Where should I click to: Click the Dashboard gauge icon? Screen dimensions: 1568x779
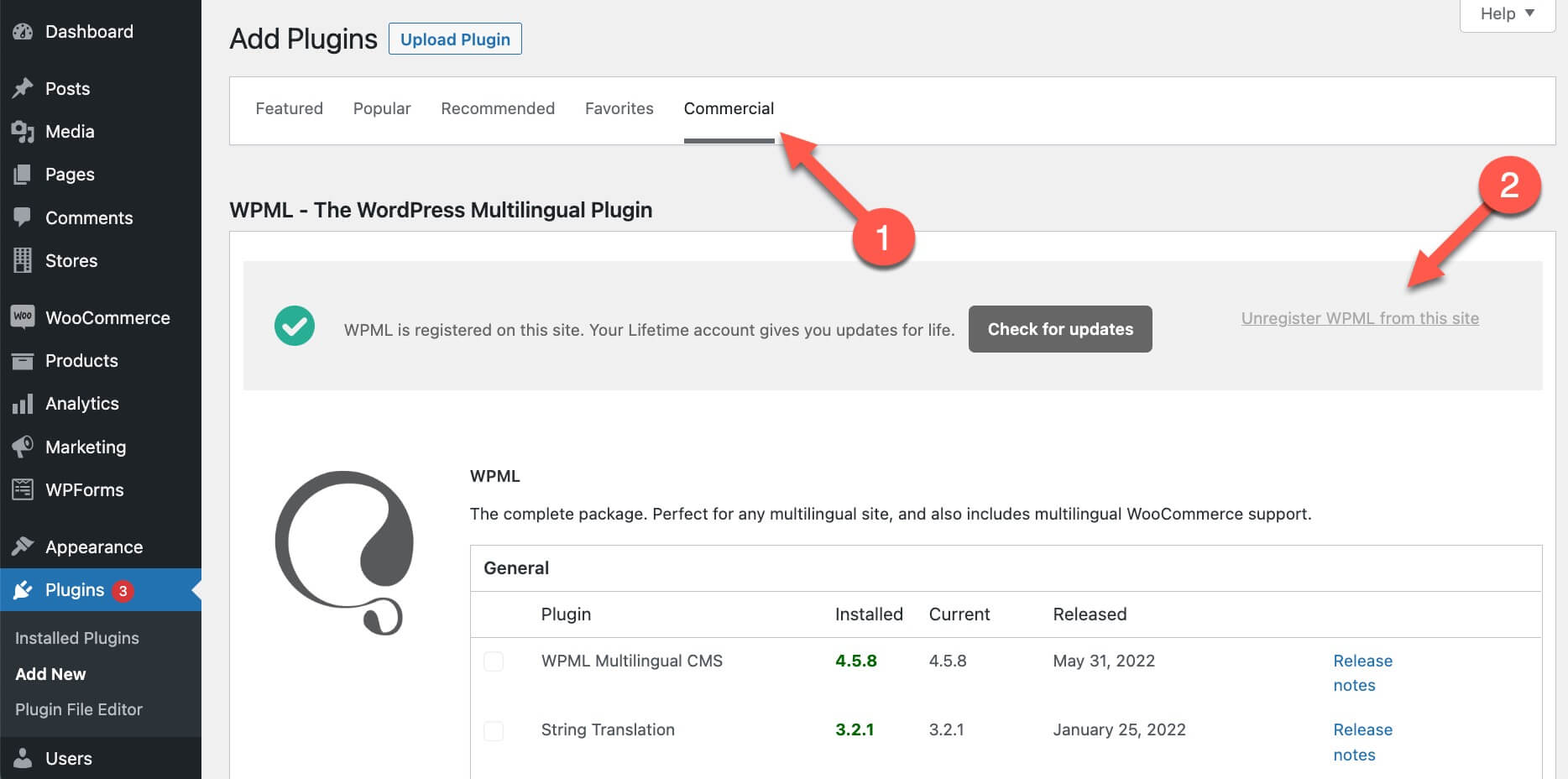pos(23,32)
